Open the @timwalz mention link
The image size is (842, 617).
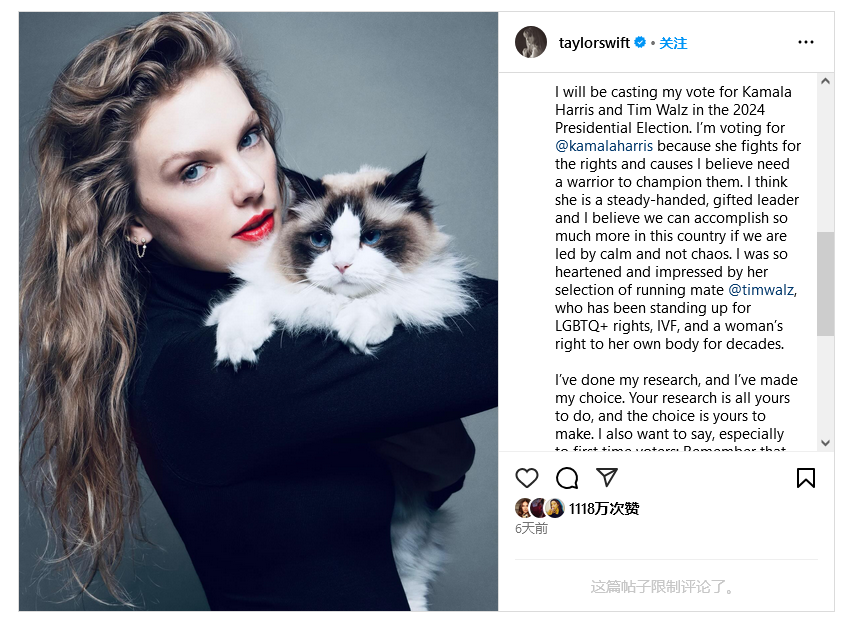click(x=761, y=290)
